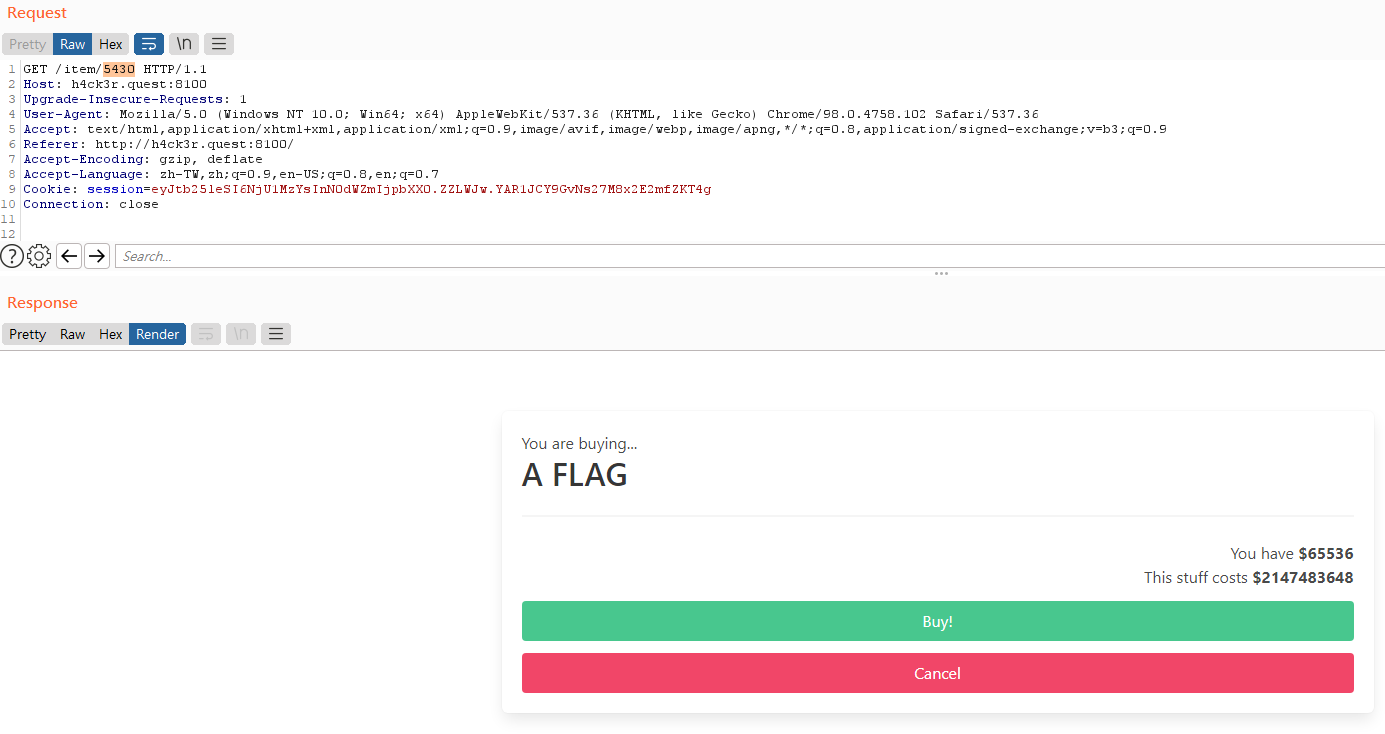Open the Request panel hamburger menu
This screenshot has width=1385, height=734.
point(219,44)
